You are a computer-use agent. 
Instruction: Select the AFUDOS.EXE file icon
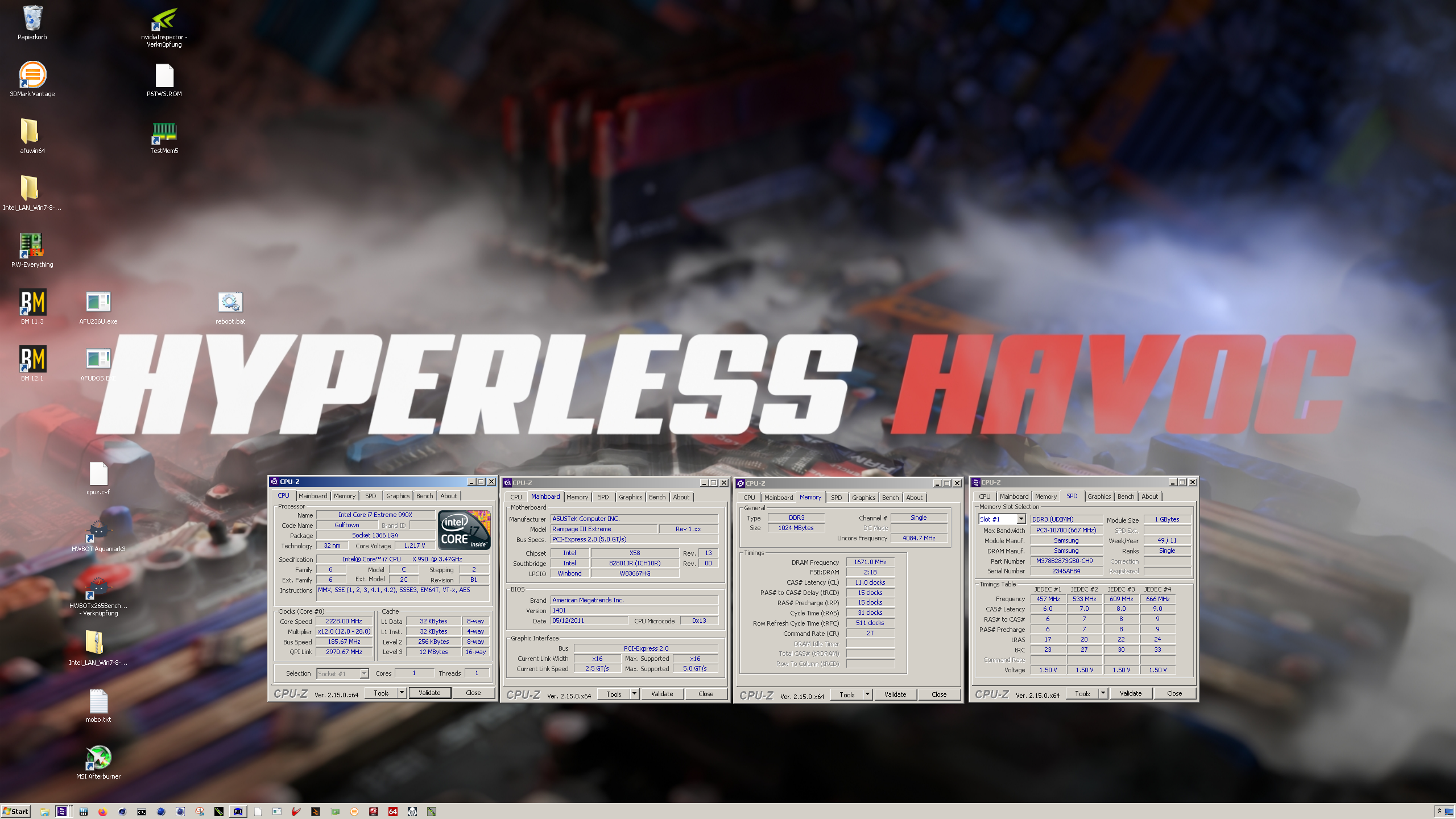coord(98,365)
